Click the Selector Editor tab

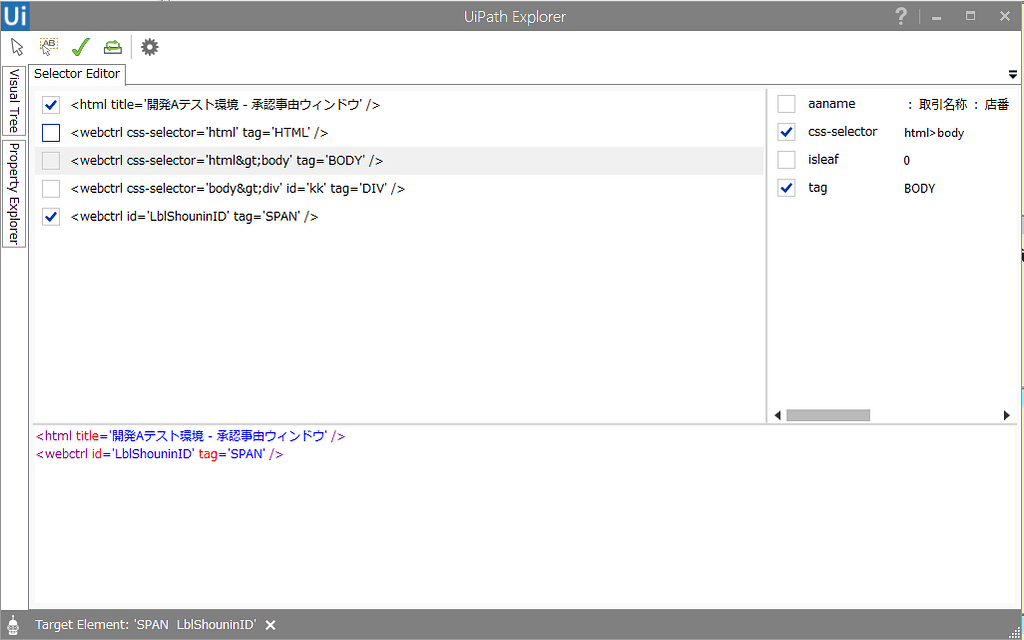click(77, 73)
